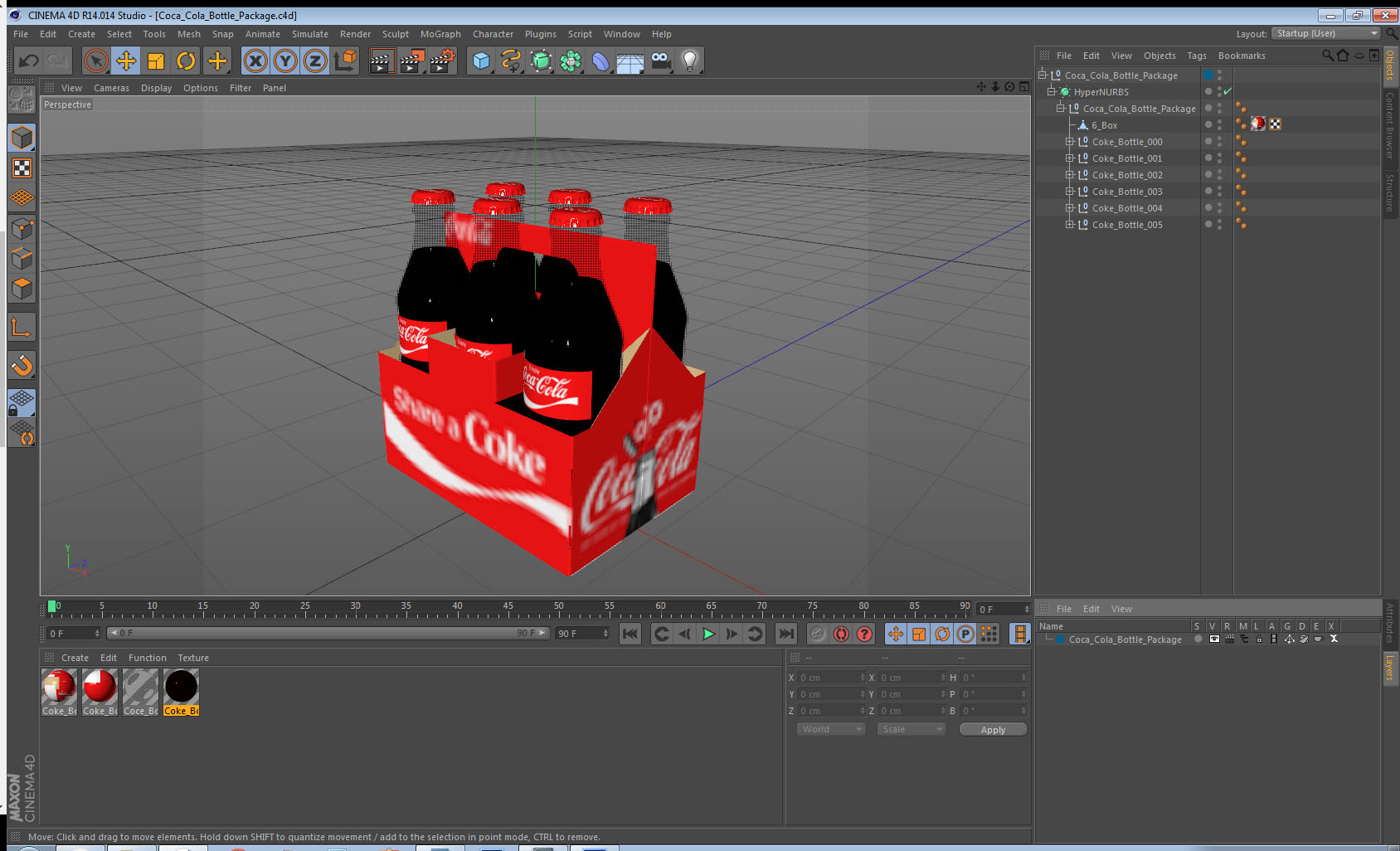Open the Layout dropdown Startup (User)
The image size is (1400, 851).
pos(1326,33)
